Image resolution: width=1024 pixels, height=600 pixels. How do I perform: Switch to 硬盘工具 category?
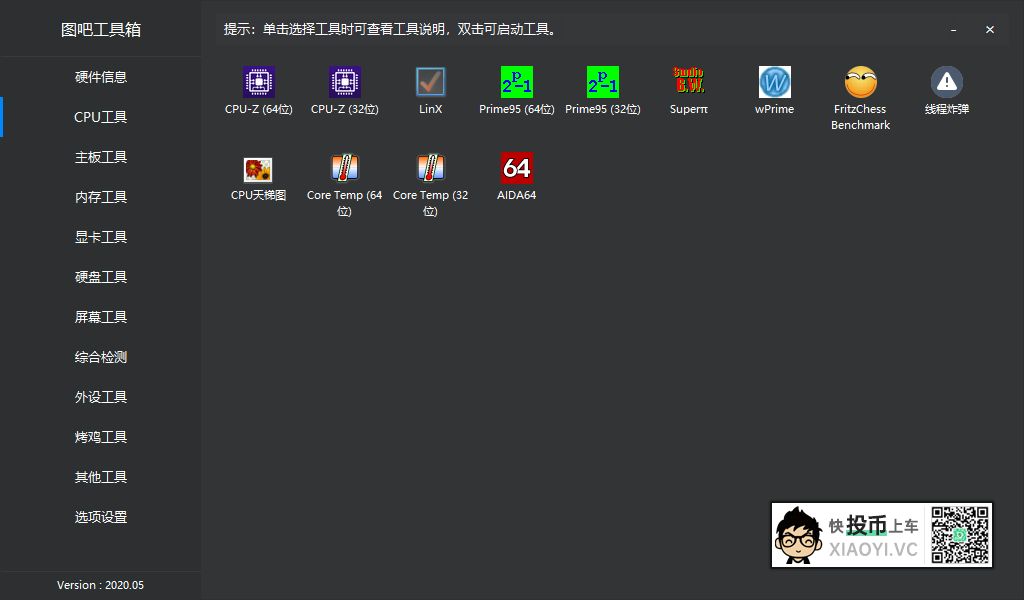pos(101,277)
